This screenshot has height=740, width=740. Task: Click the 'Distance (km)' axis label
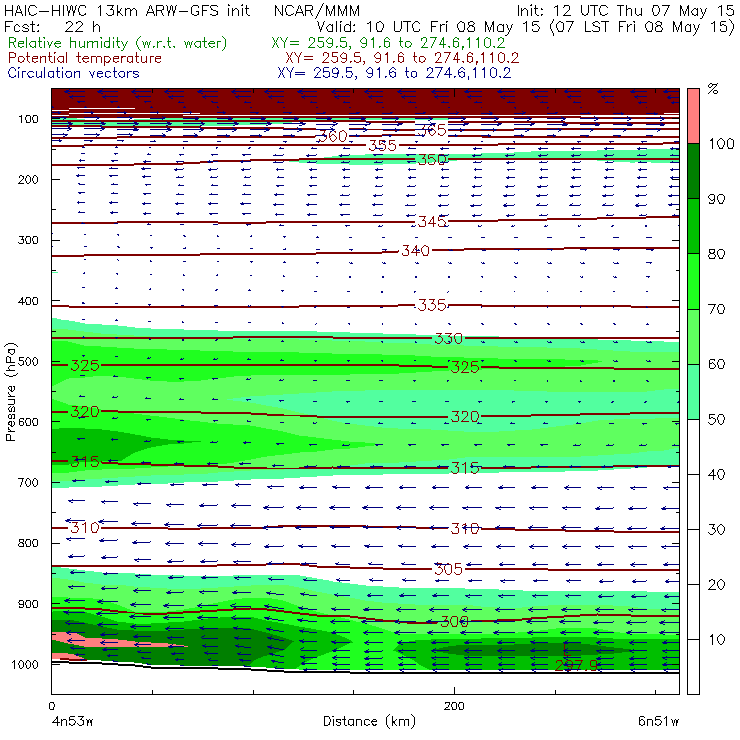[x=369, y=721]
